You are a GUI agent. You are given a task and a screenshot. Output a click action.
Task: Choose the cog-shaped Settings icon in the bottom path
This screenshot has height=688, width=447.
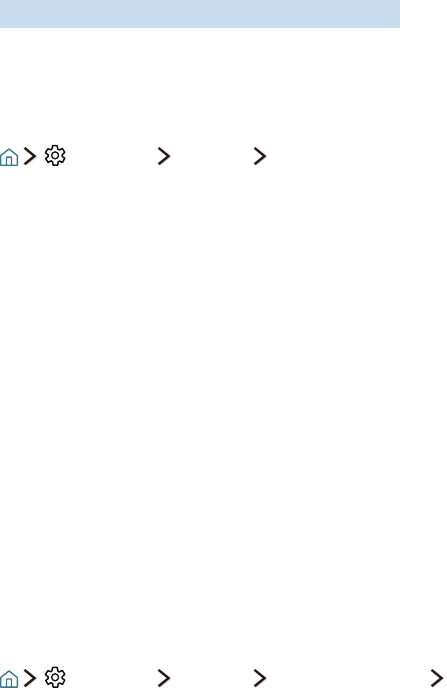[x=55, y=677]
